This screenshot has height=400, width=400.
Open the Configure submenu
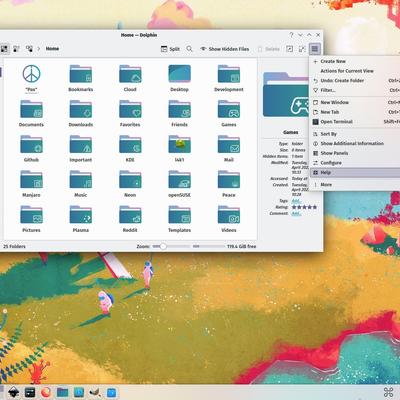click(x=355, y=163)
